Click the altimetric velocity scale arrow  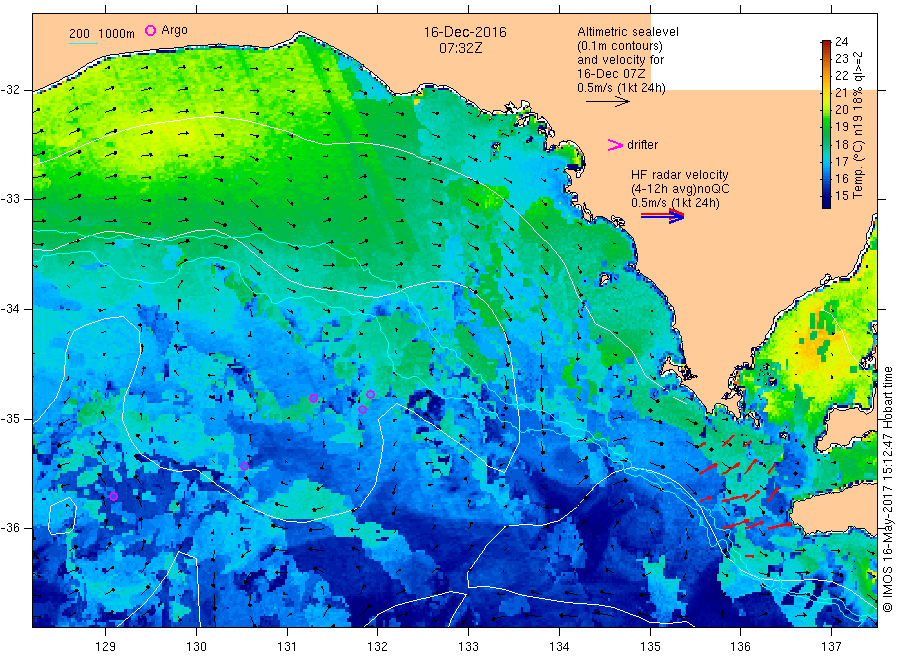coord(608,102)
